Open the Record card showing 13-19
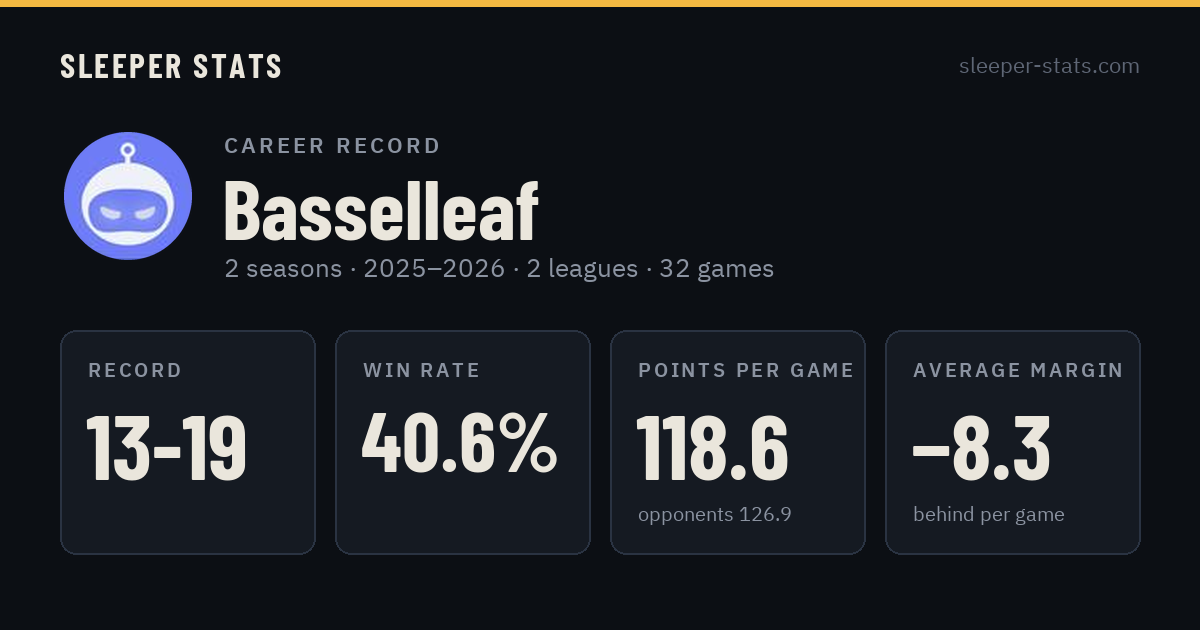Screen dimensions: 1200x630 tap(188, 442)
